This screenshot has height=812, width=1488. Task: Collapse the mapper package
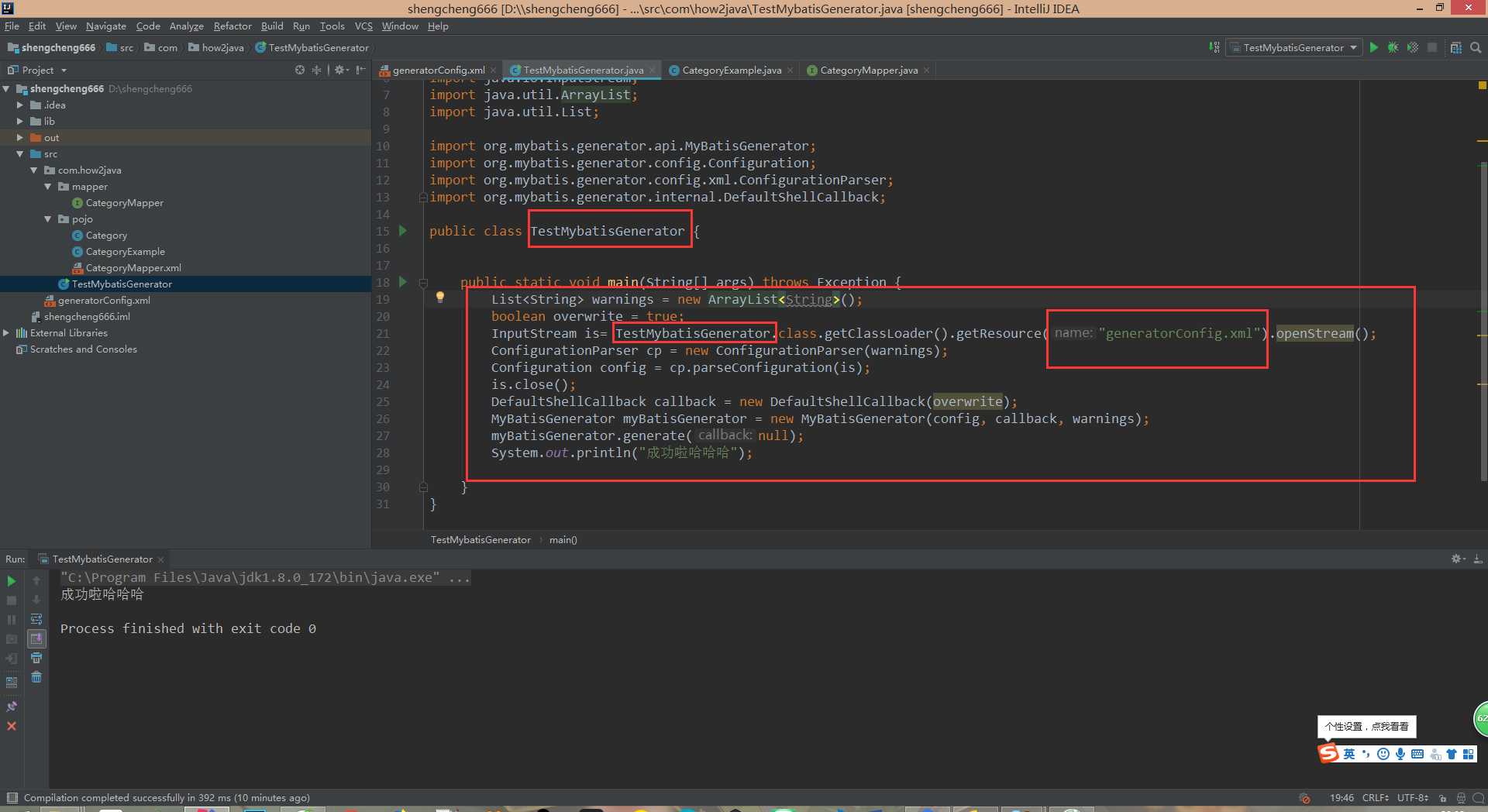point(48,186)
